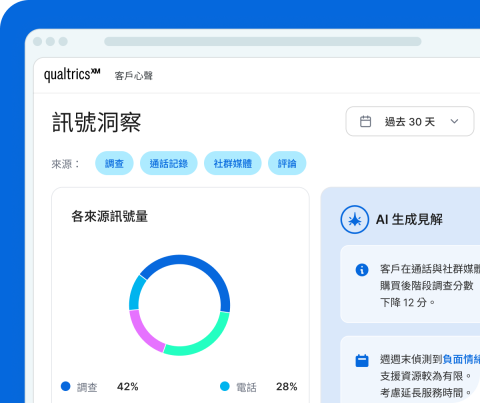Click the 下降 12 分 insight text
Screen dimensions: 480x403
[407, 302]
